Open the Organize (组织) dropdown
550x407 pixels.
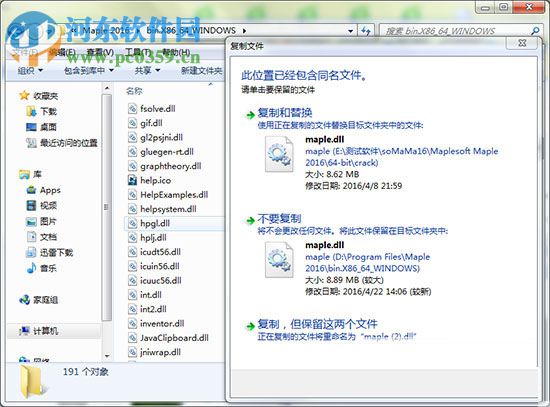pos(30,71)
